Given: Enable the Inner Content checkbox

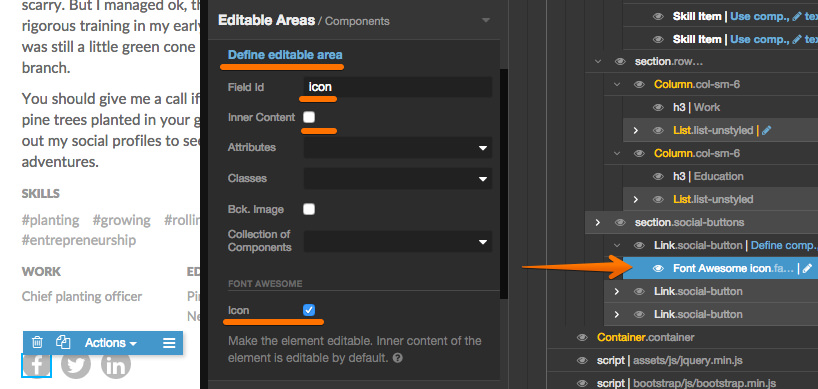Looking at the screenshot, I should (309, 117).
